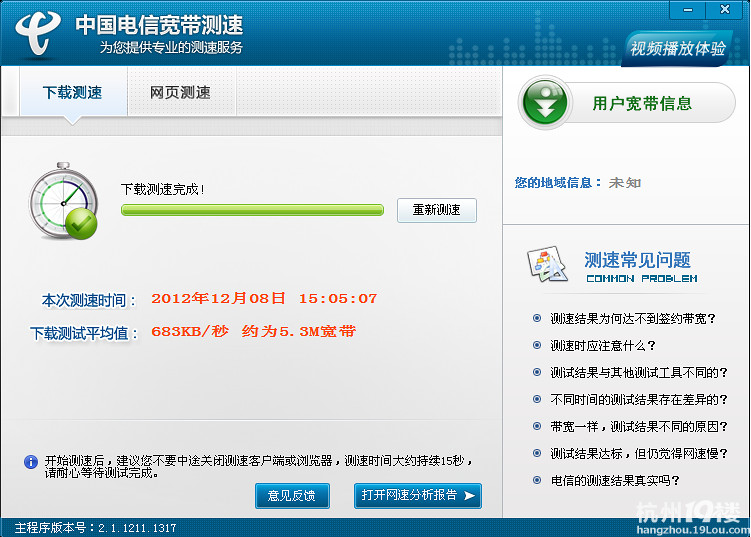
Task: Click the green download arrow icon
Action: pos(545,103)
